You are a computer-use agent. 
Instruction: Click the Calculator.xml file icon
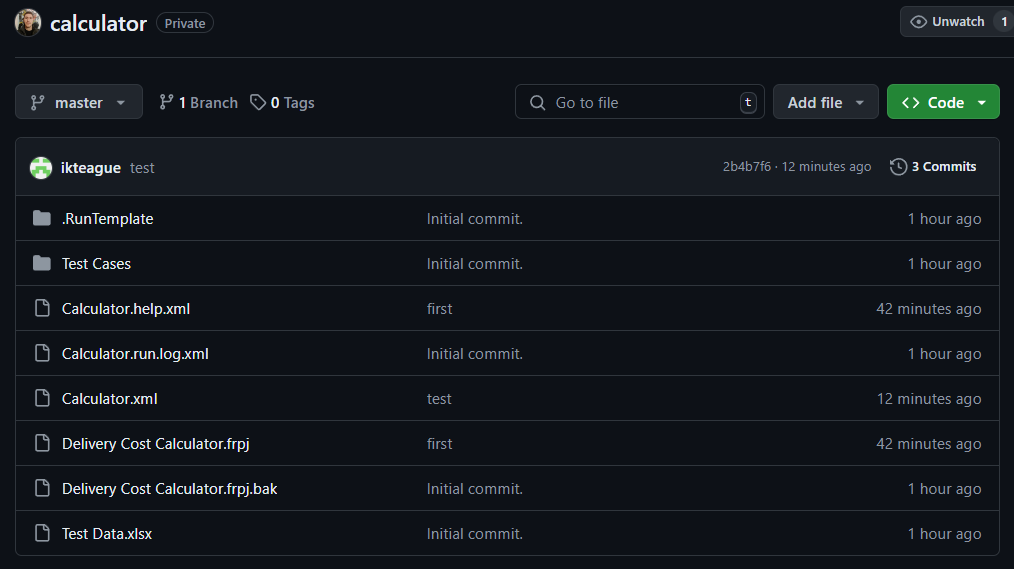tap(42, 398)
